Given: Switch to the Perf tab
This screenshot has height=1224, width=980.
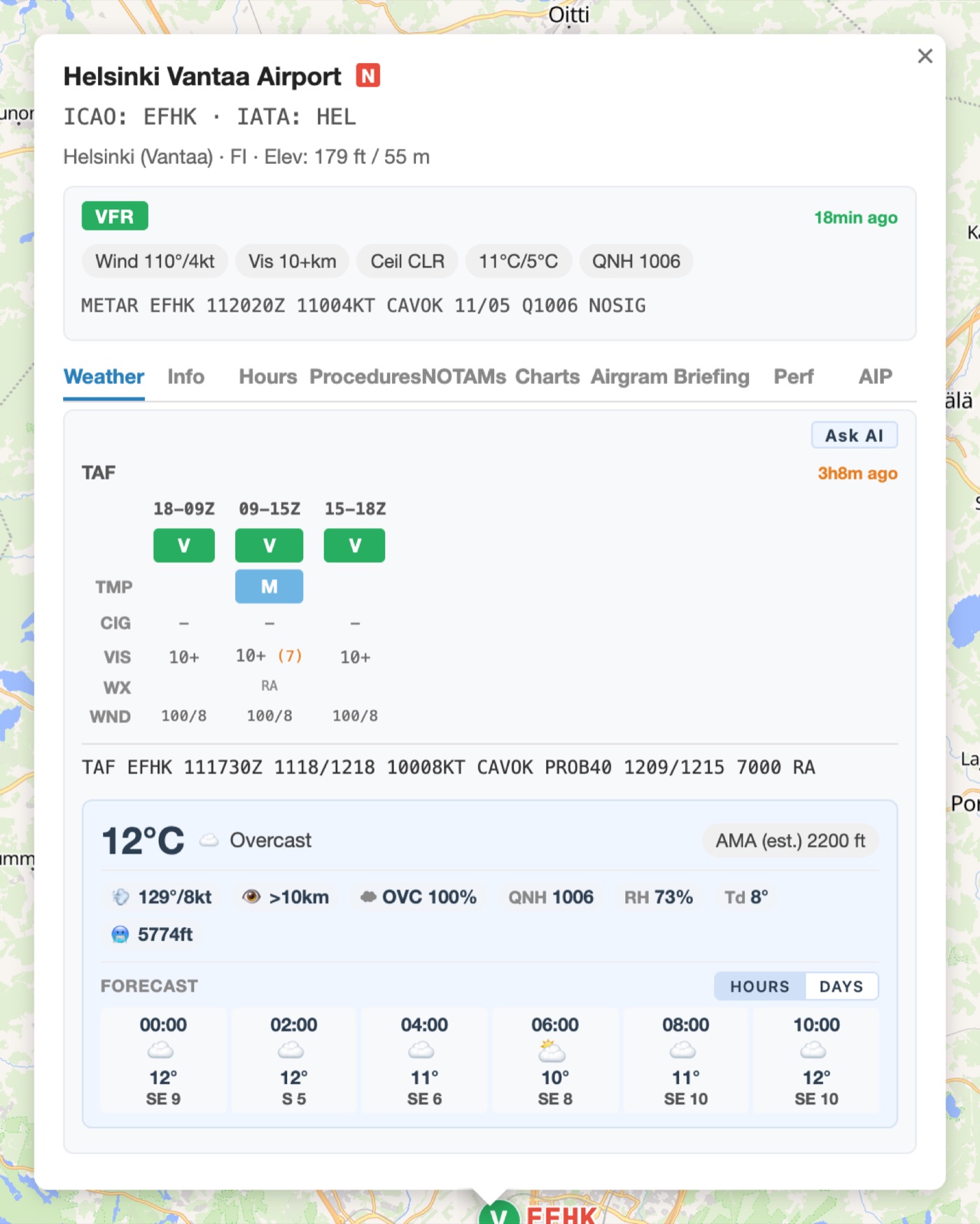Looking at the screenshot, I should [x=794, y=377].
